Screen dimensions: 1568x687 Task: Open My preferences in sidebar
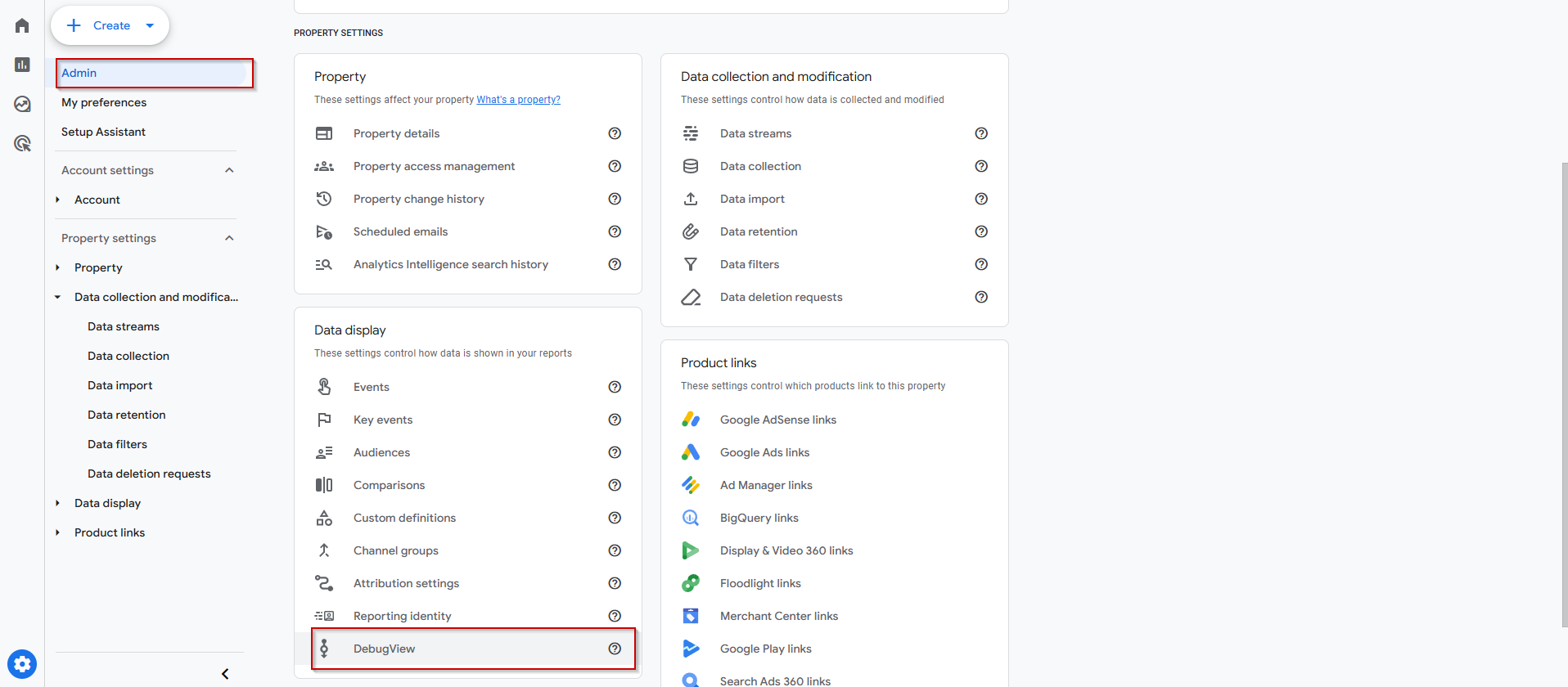(x=104, y=102)
